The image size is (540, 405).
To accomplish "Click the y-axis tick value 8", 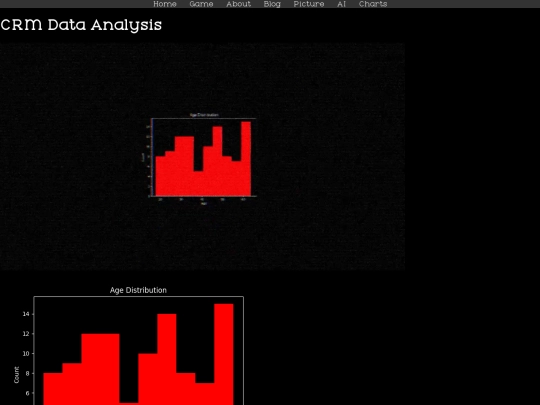I will tap(28, 373).
